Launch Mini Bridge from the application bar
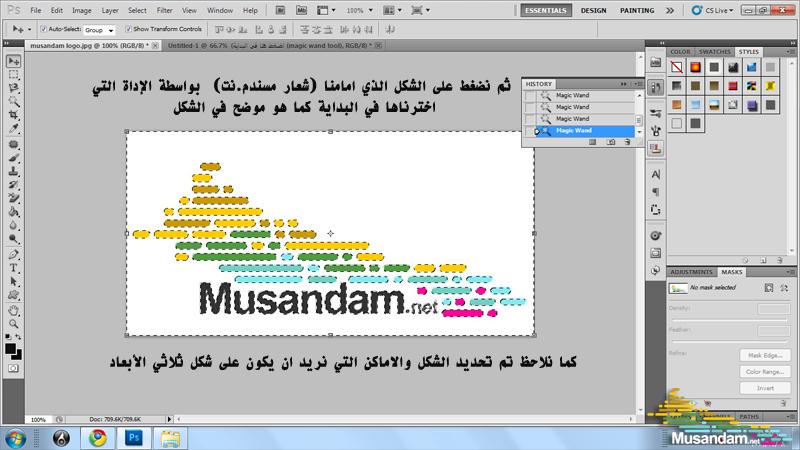 [302, 10]
